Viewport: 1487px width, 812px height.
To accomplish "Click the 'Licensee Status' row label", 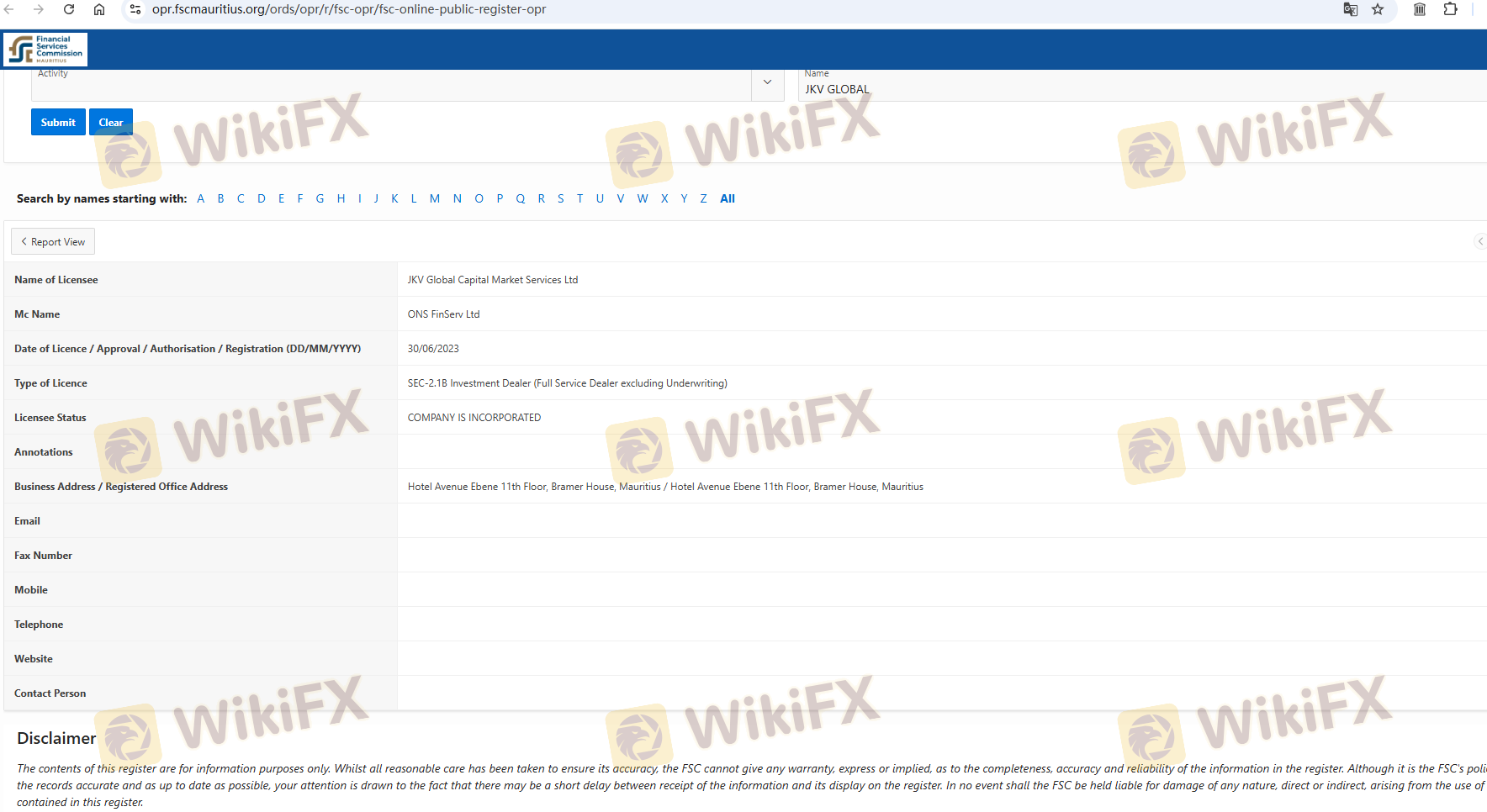I will click(50, 418).
